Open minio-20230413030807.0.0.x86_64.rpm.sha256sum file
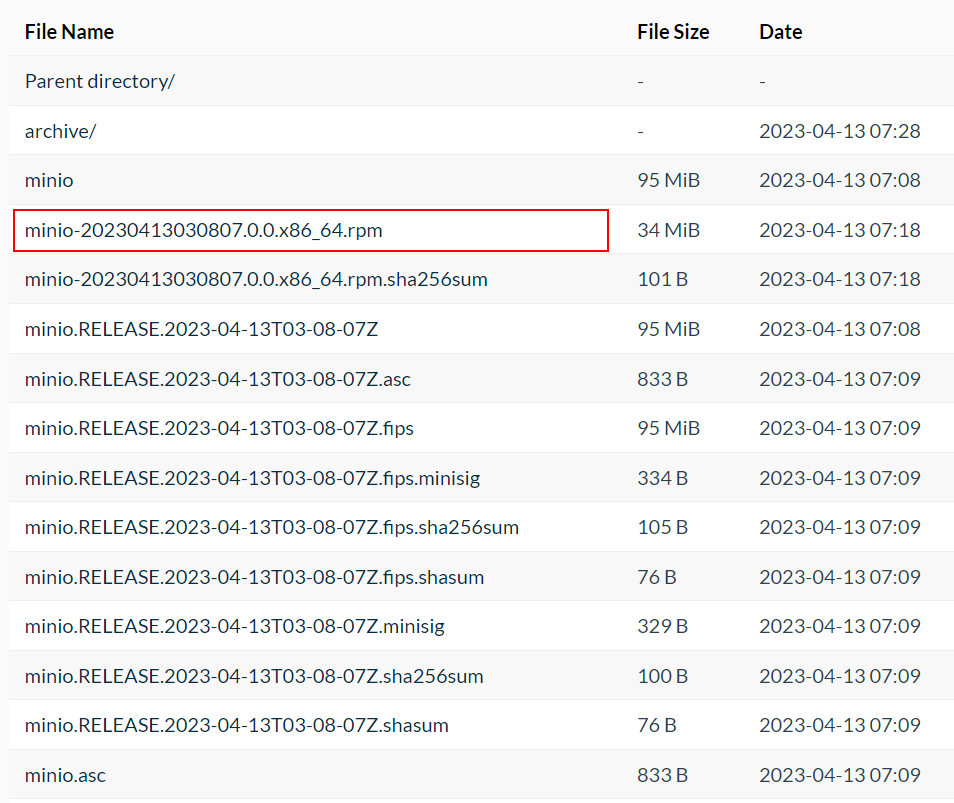Image resolution: width=954 pixels, height=803 pixels. (x=256, y=279)
